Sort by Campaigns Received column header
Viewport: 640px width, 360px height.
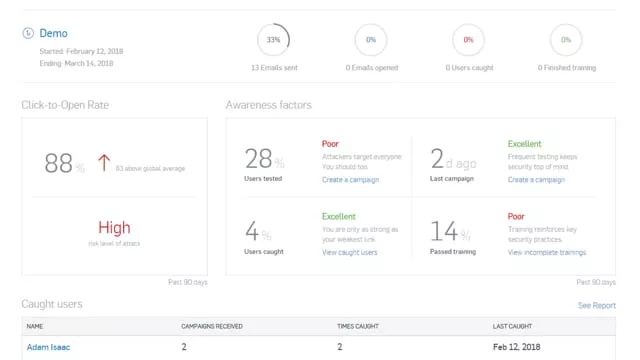point(212,326)
